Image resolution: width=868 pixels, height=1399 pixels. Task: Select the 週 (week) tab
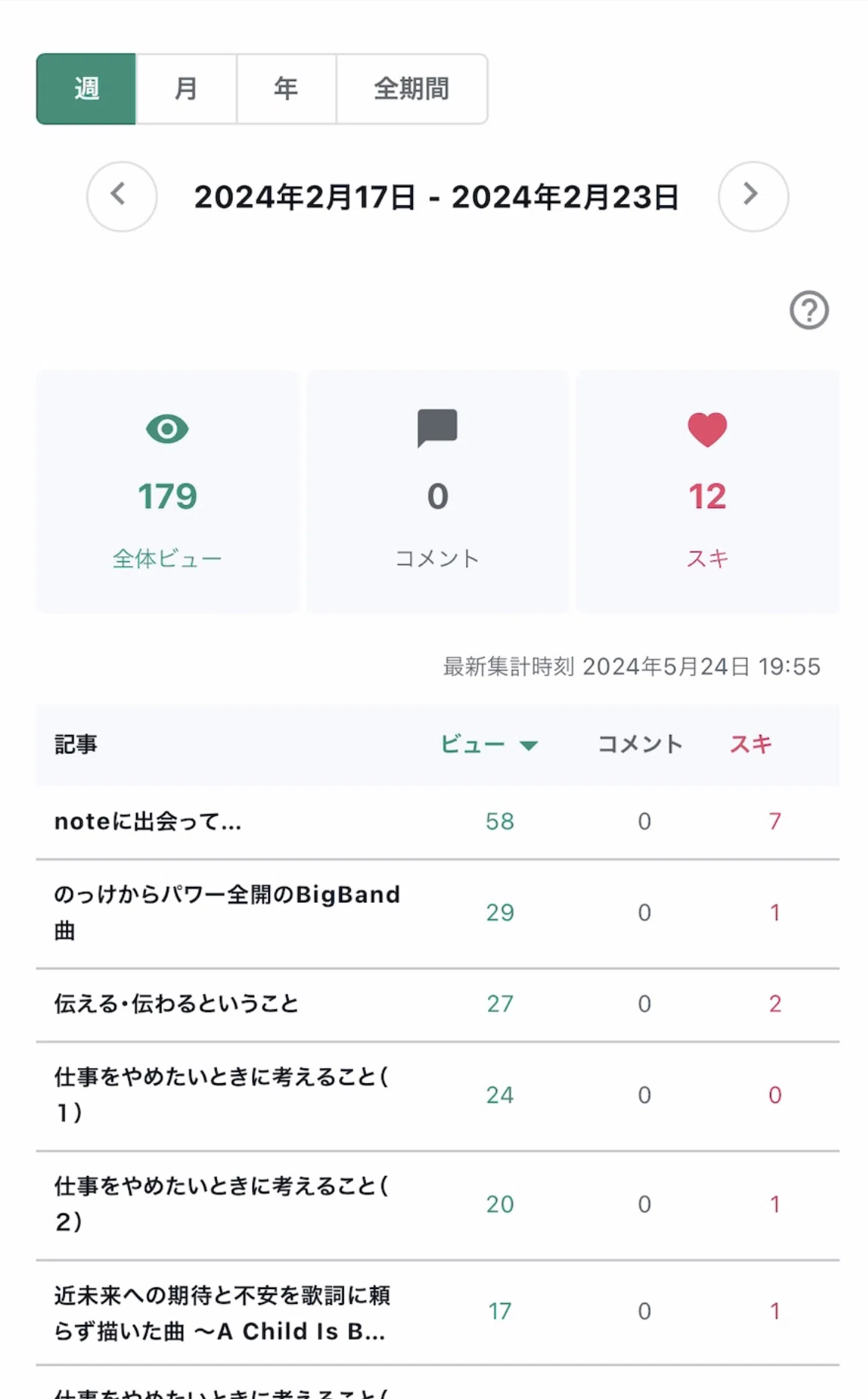[x=86, y=88]
